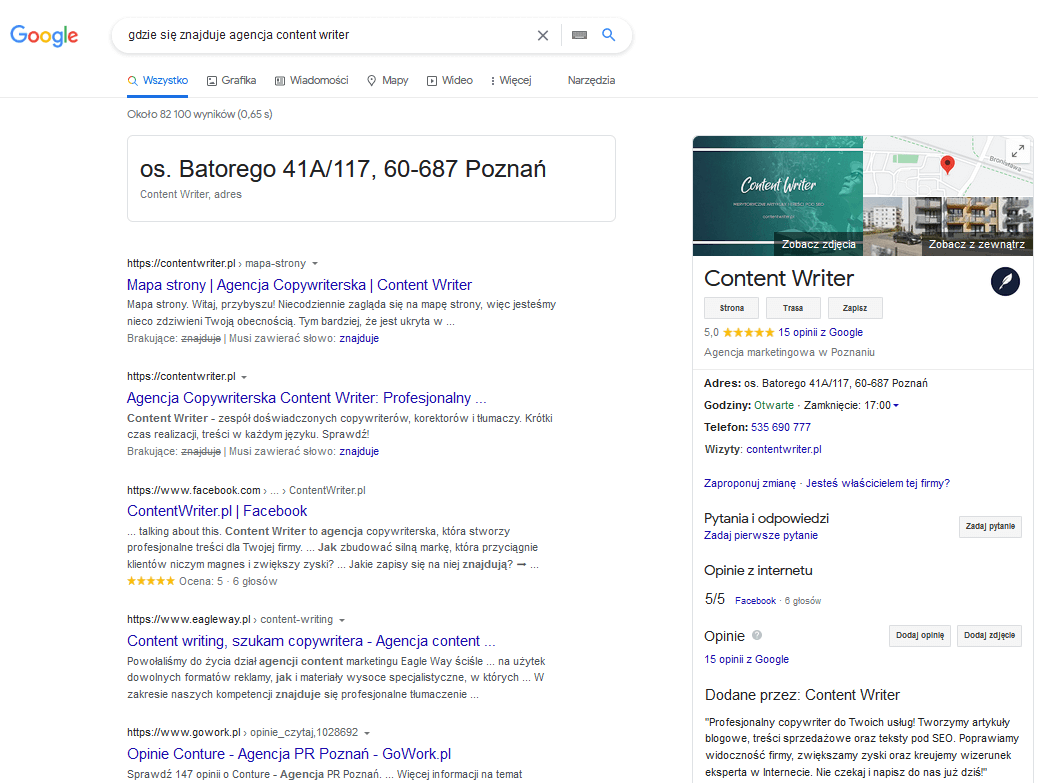This screenshot has width=1038, height=783.
Task: Open Narzędzia search tools
Action: [x=591, y=80]
